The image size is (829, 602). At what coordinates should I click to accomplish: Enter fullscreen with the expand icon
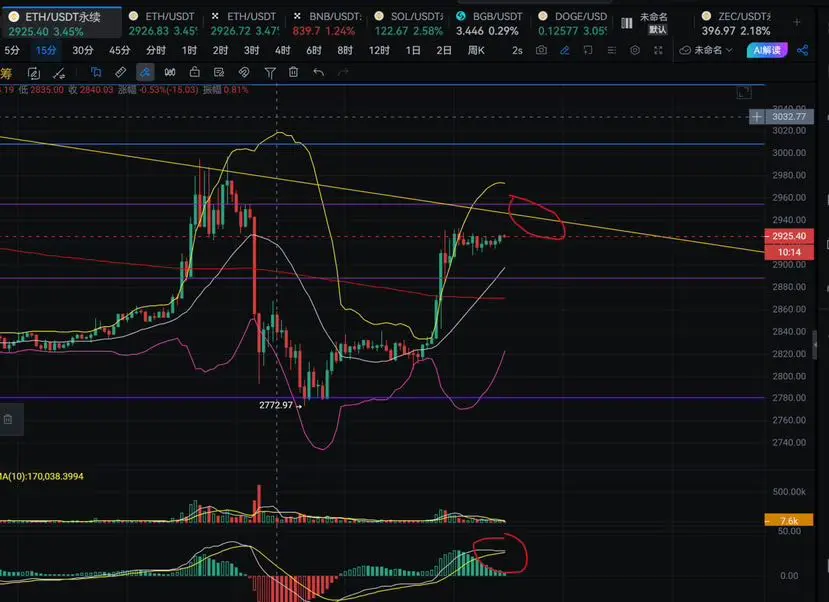click(x=658, y=50)
